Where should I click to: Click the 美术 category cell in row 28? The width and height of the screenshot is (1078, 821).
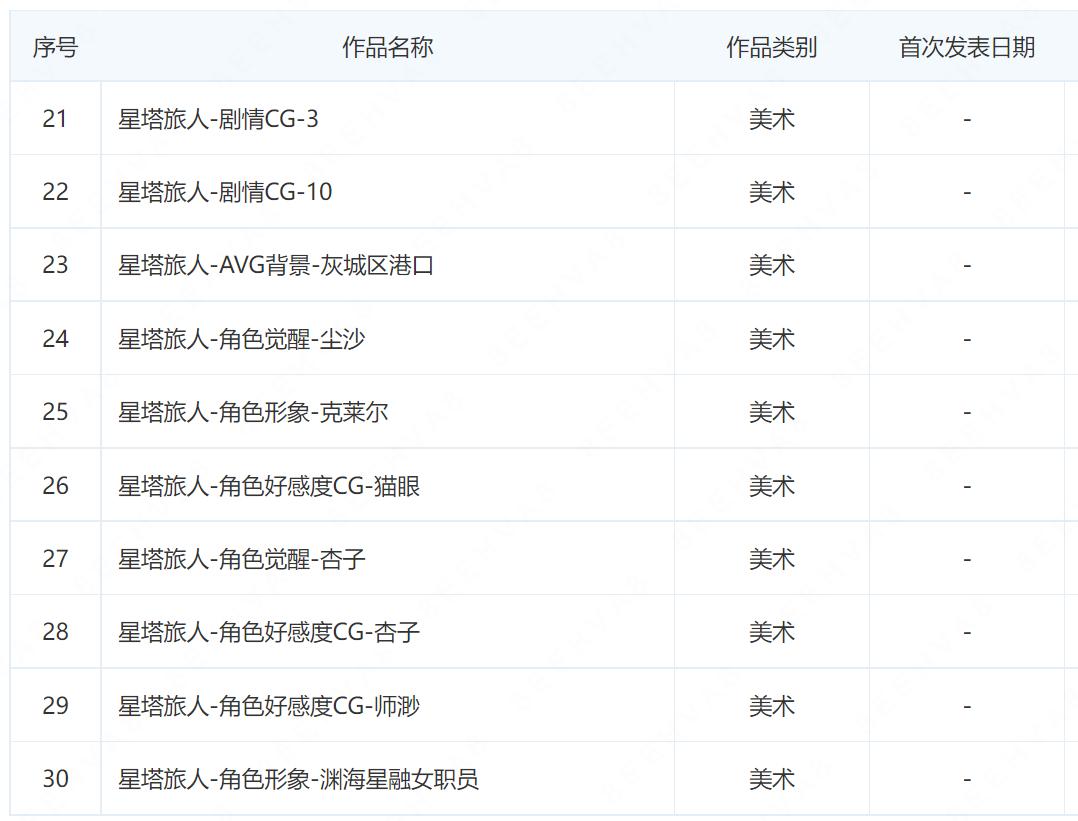click(770, 632)
